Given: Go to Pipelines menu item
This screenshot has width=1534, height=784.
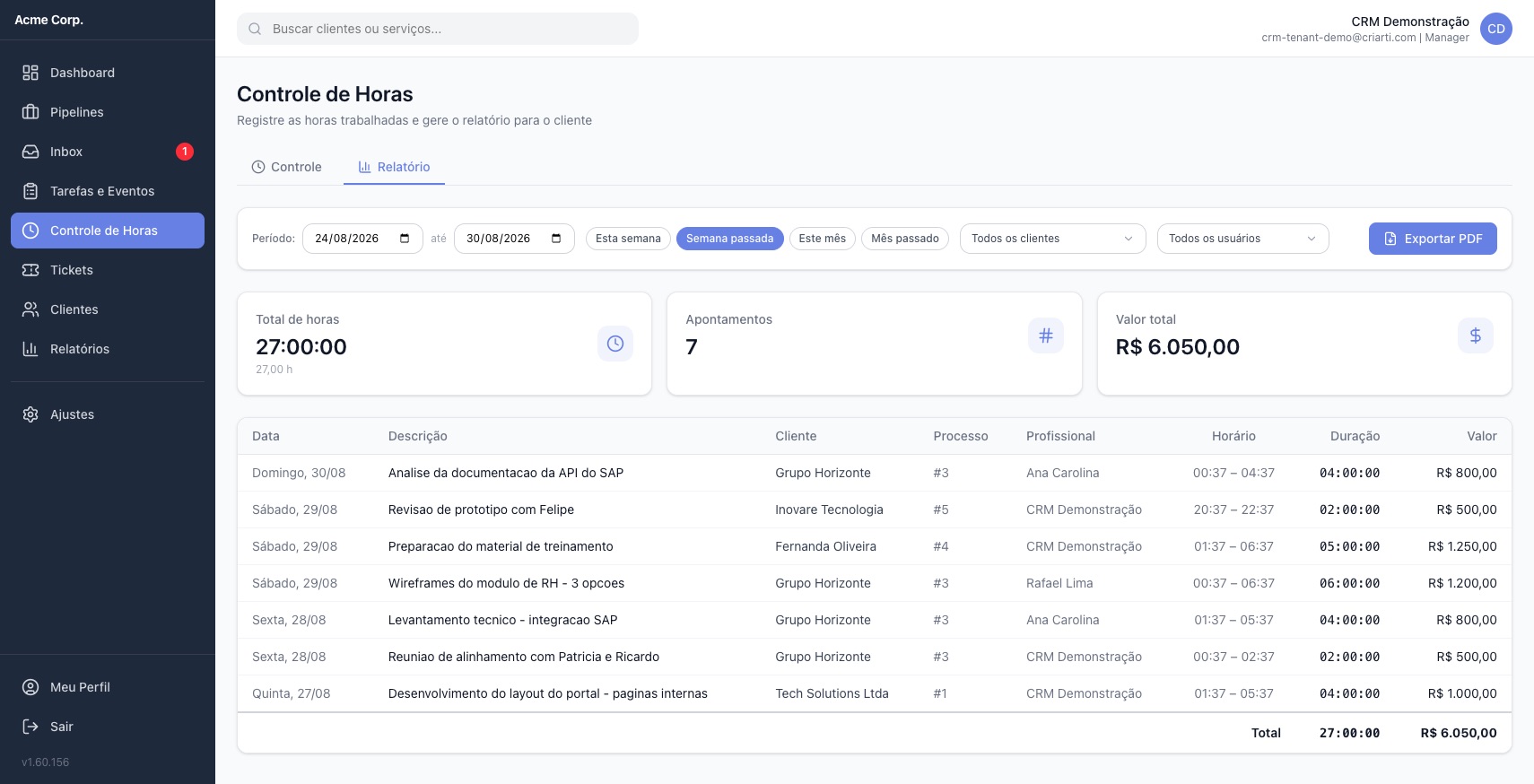Looking at the screenshot, I should 108,112.
